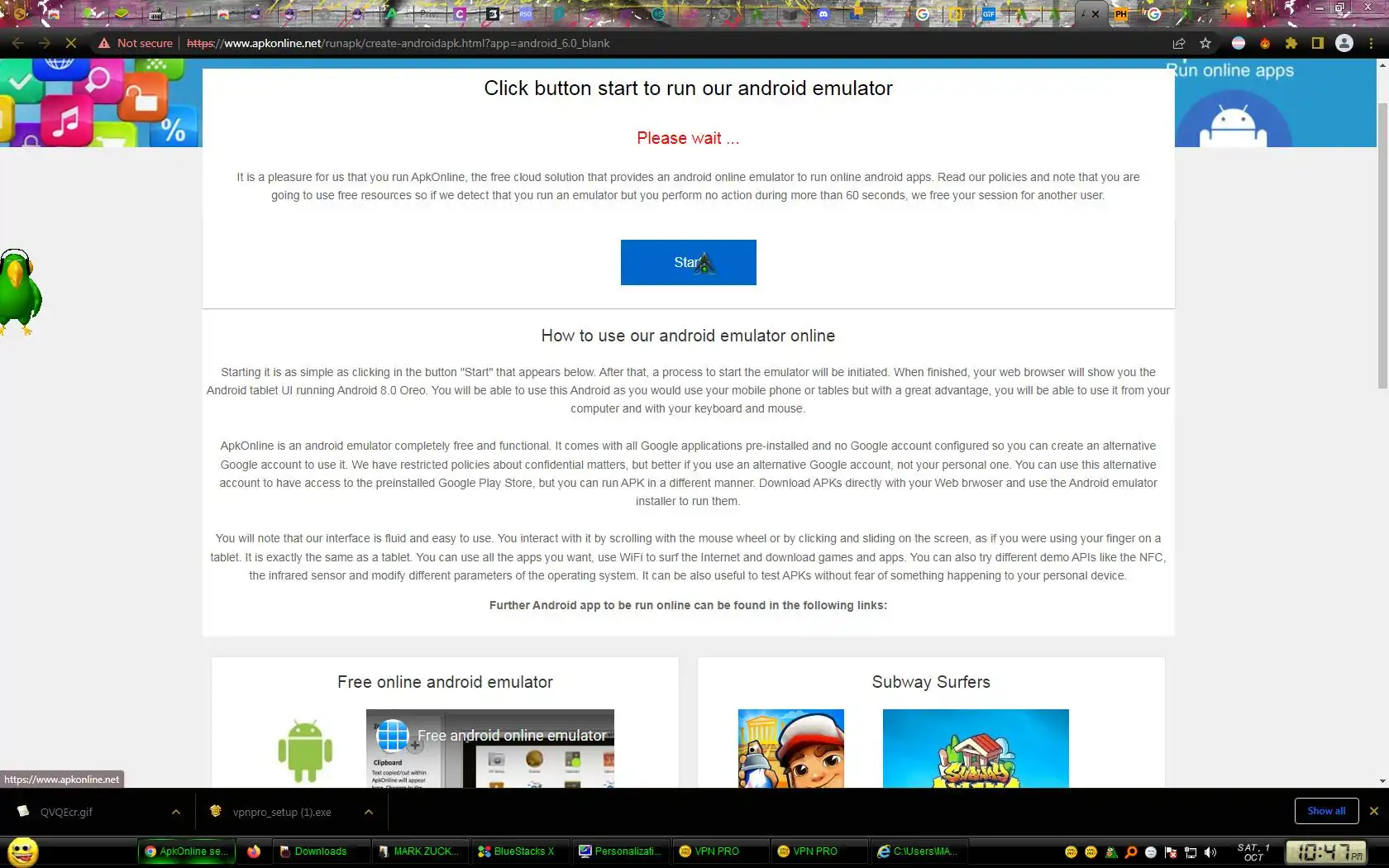The height and width of the screenshot is (868, 1389).
Task: Open the C:\Users Internet Explorer window
Action: click(919, 851)
